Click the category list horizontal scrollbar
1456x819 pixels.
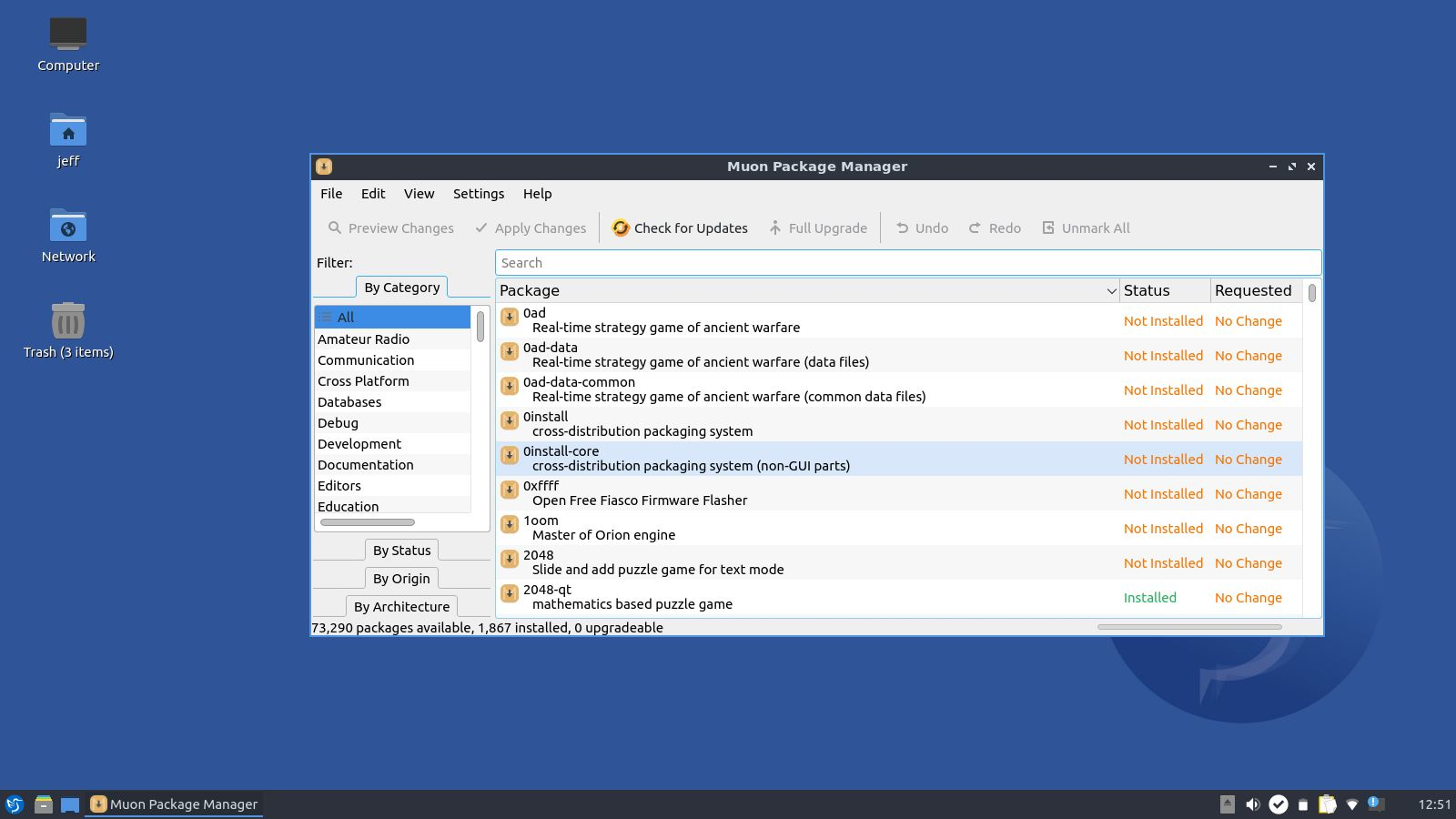(x=368, y=522)
